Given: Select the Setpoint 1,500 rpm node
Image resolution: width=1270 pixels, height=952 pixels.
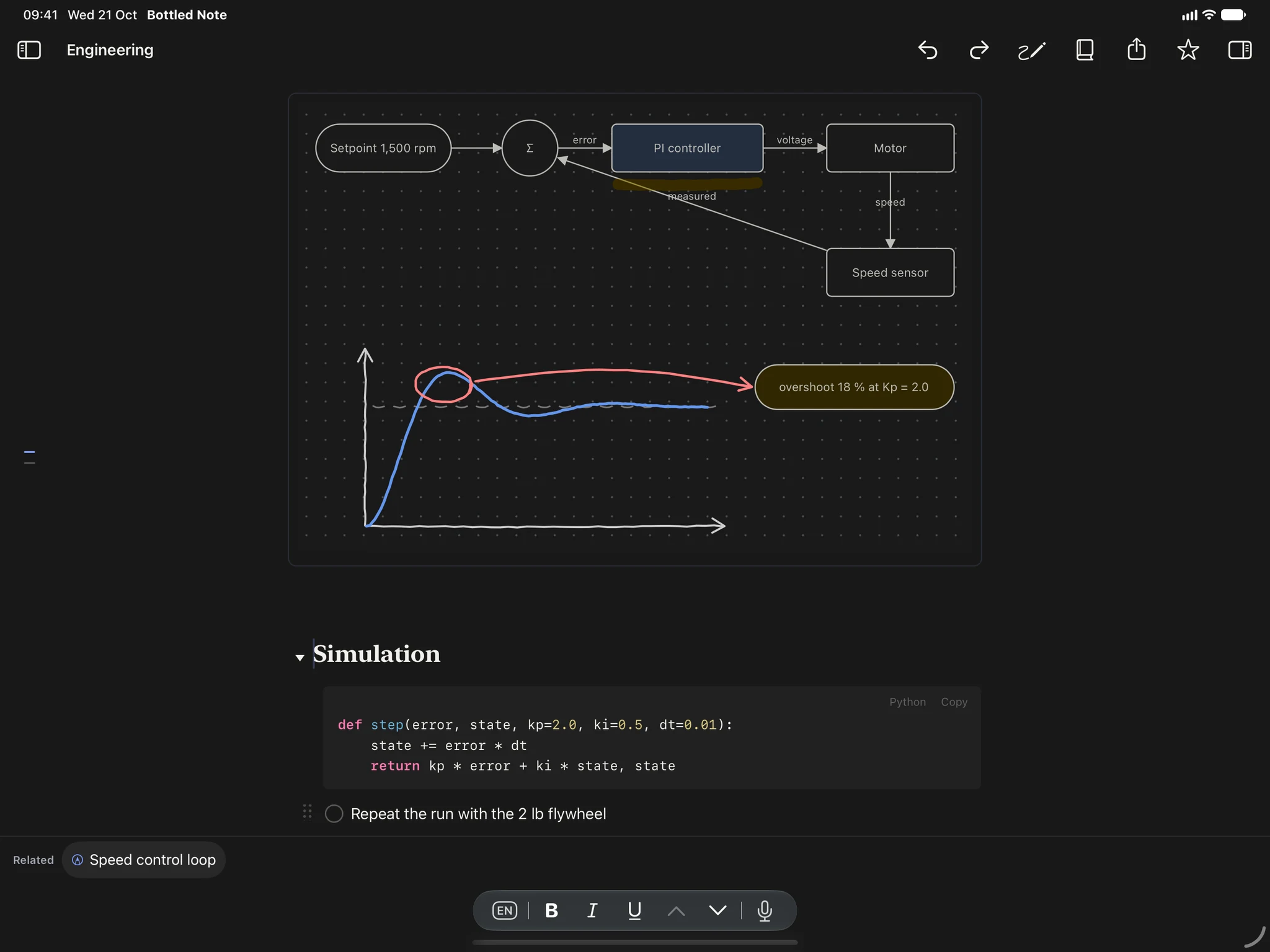Looking at the screenshot, I should click(x=383, y=148).
